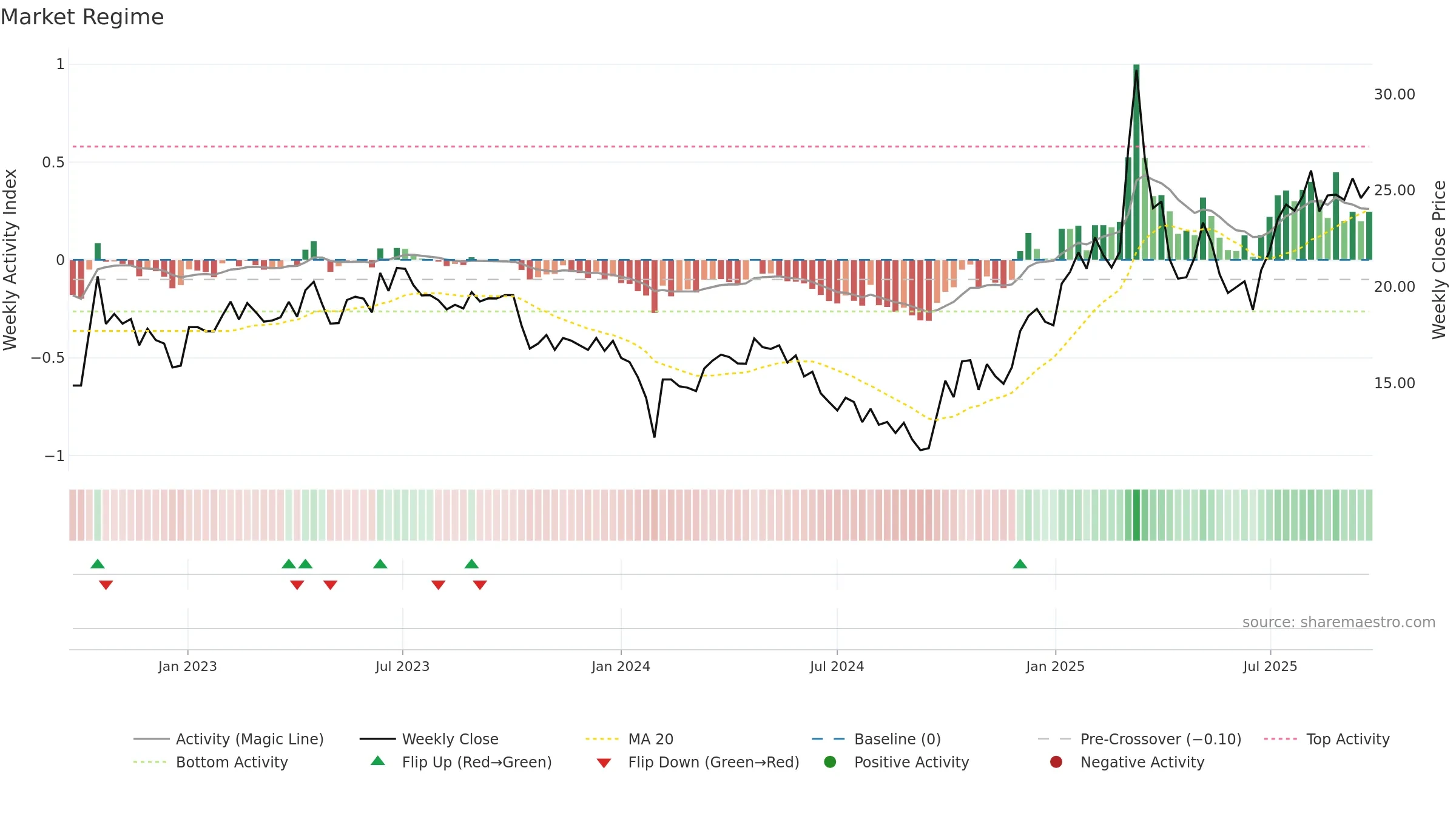Toggle the MA 20 legend entry
Screen dimensions: 1456x819
pos(629,739)
